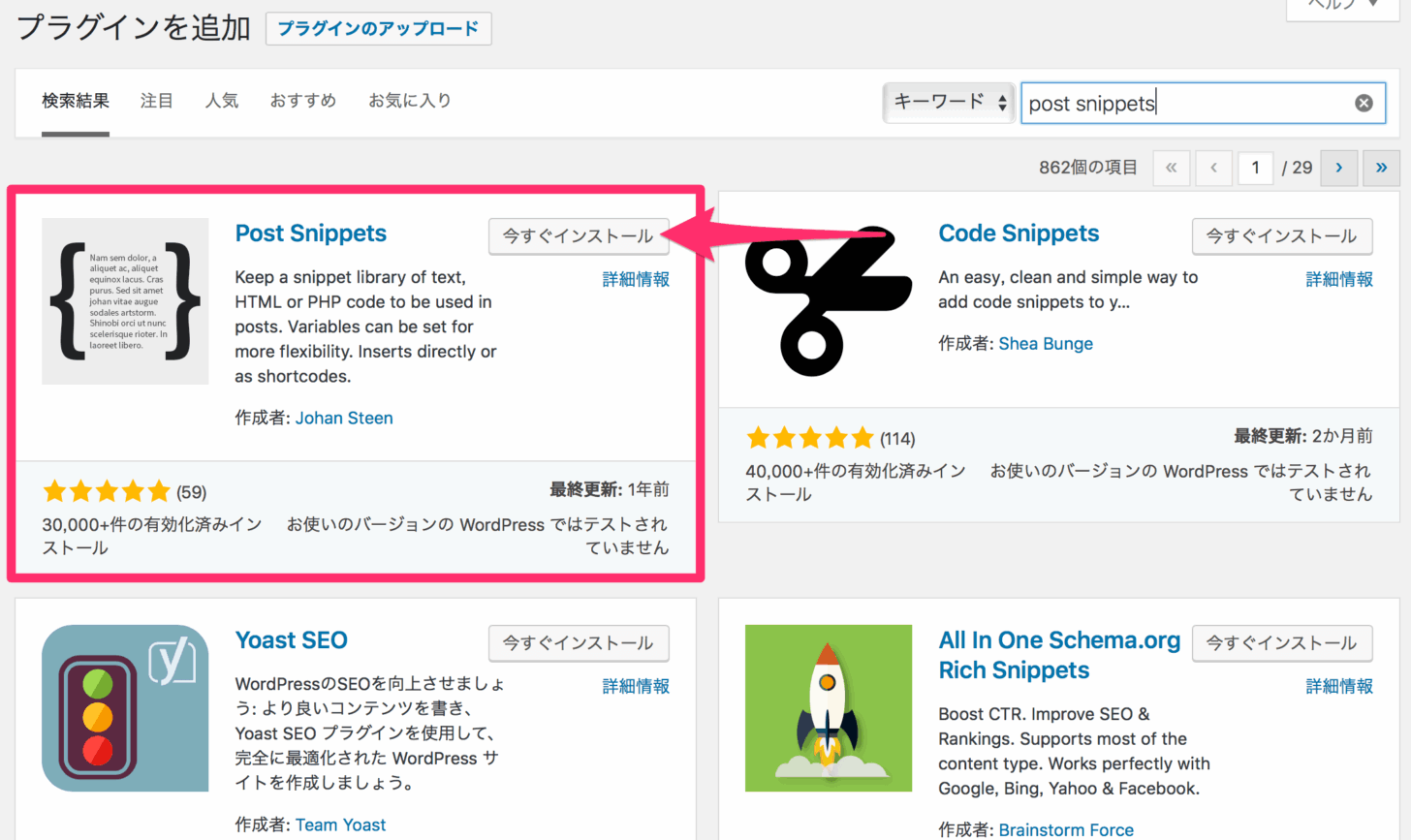The width and height of the screenshot is (1411, 840).
Task: Install Post Snippets now
Action: pos(579,235)
